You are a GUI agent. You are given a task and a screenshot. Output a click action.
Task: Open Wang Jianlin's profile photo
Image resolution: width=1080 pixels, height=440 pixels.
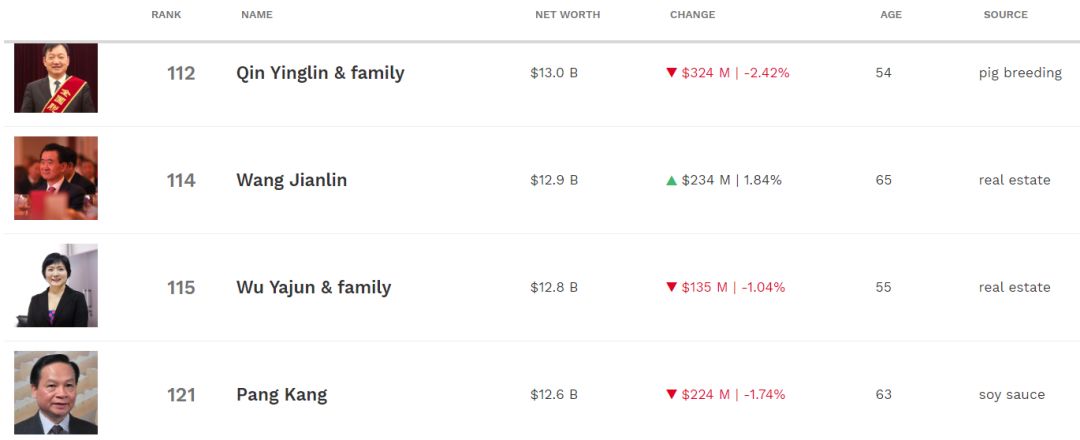56,178
